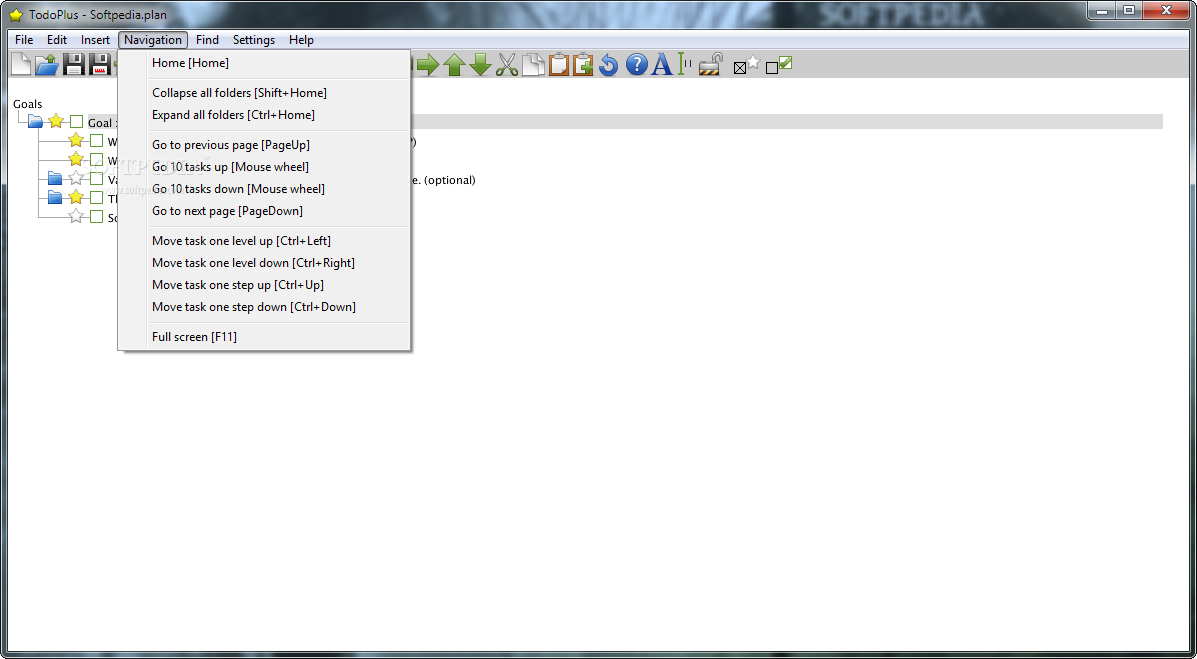Viewport: 1197px width, 659px height.
Task: Click the clipboard icon with green plus
Action: click(x=583, y=65)
